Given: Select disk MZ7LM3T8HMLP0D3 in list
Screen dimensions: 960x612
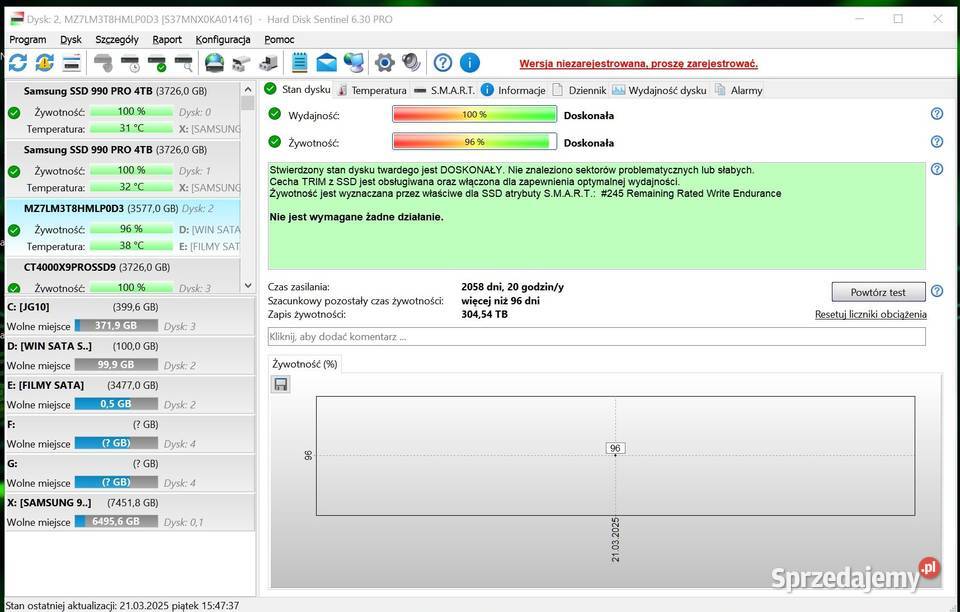Looking at the screenshot, I should coord(123,227).
